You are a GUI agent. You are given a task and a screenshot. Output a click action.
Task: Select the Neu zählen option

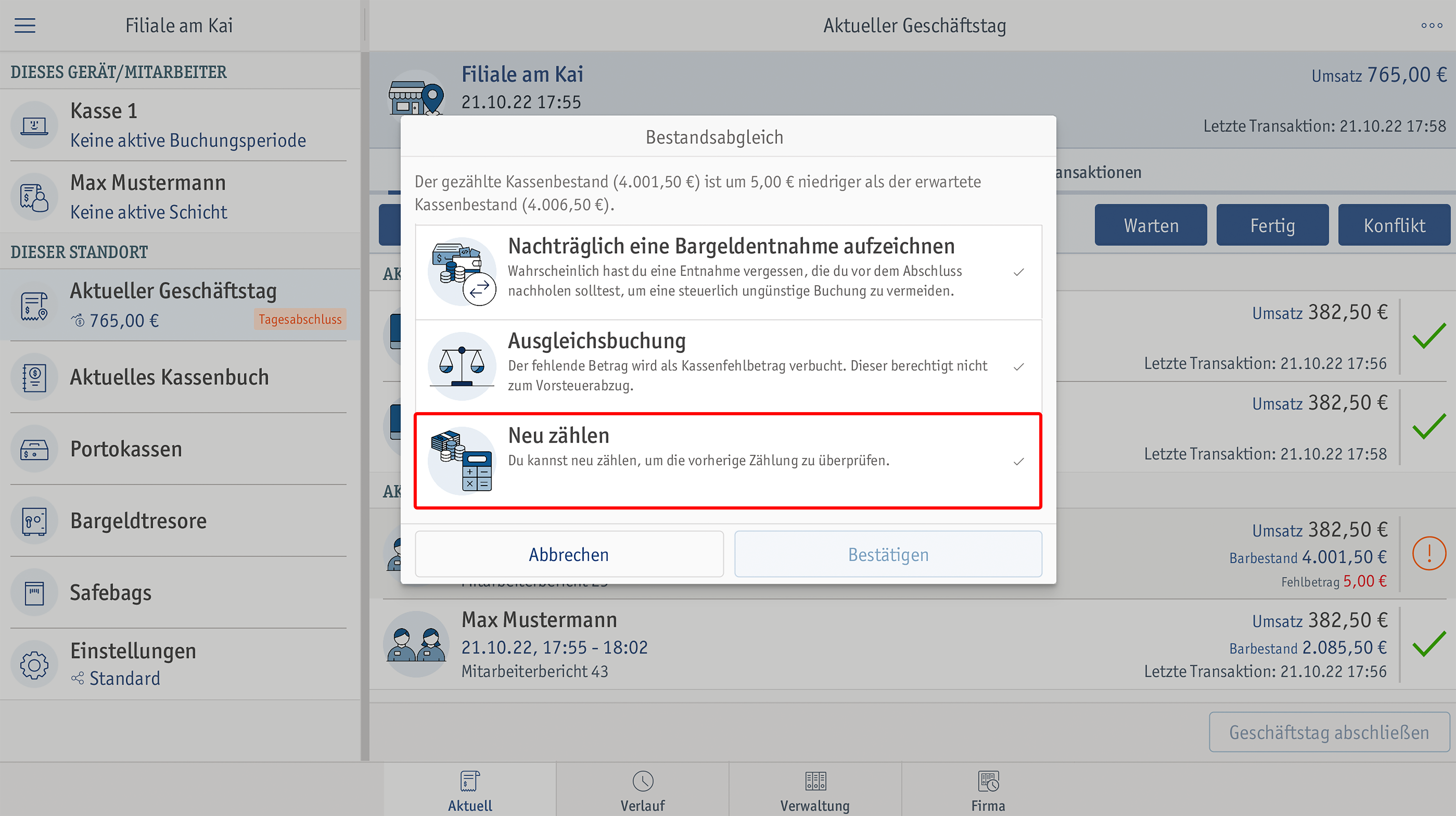728,461
